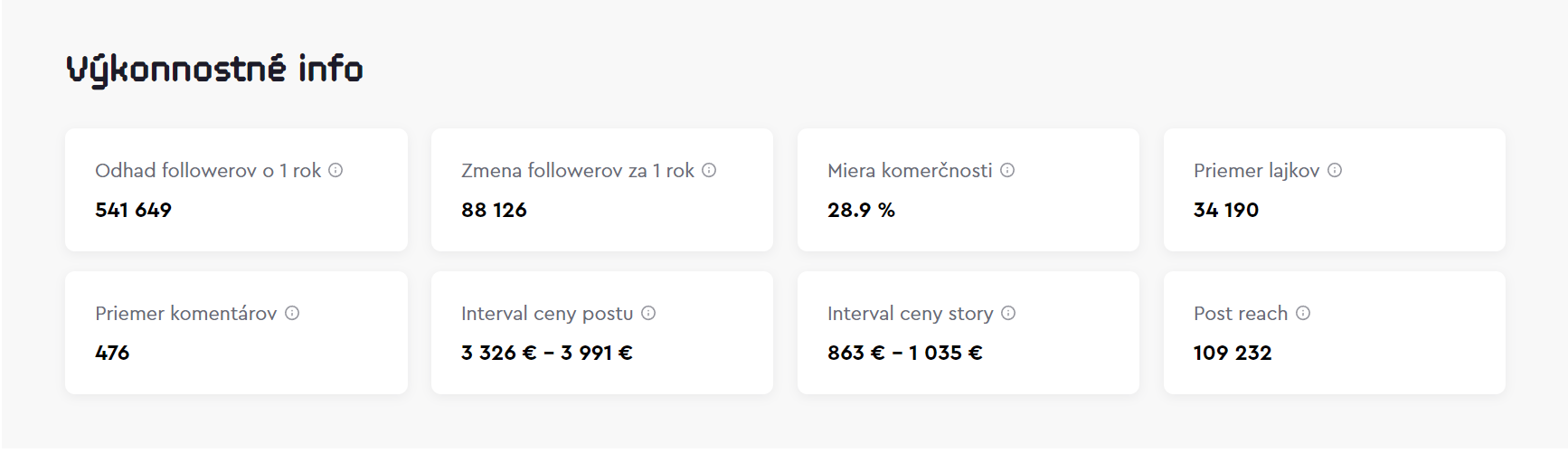Click the 541 649 follower estimate value
The height and width of the screenshot is (453, 1568).
click(x=133, y=210)
